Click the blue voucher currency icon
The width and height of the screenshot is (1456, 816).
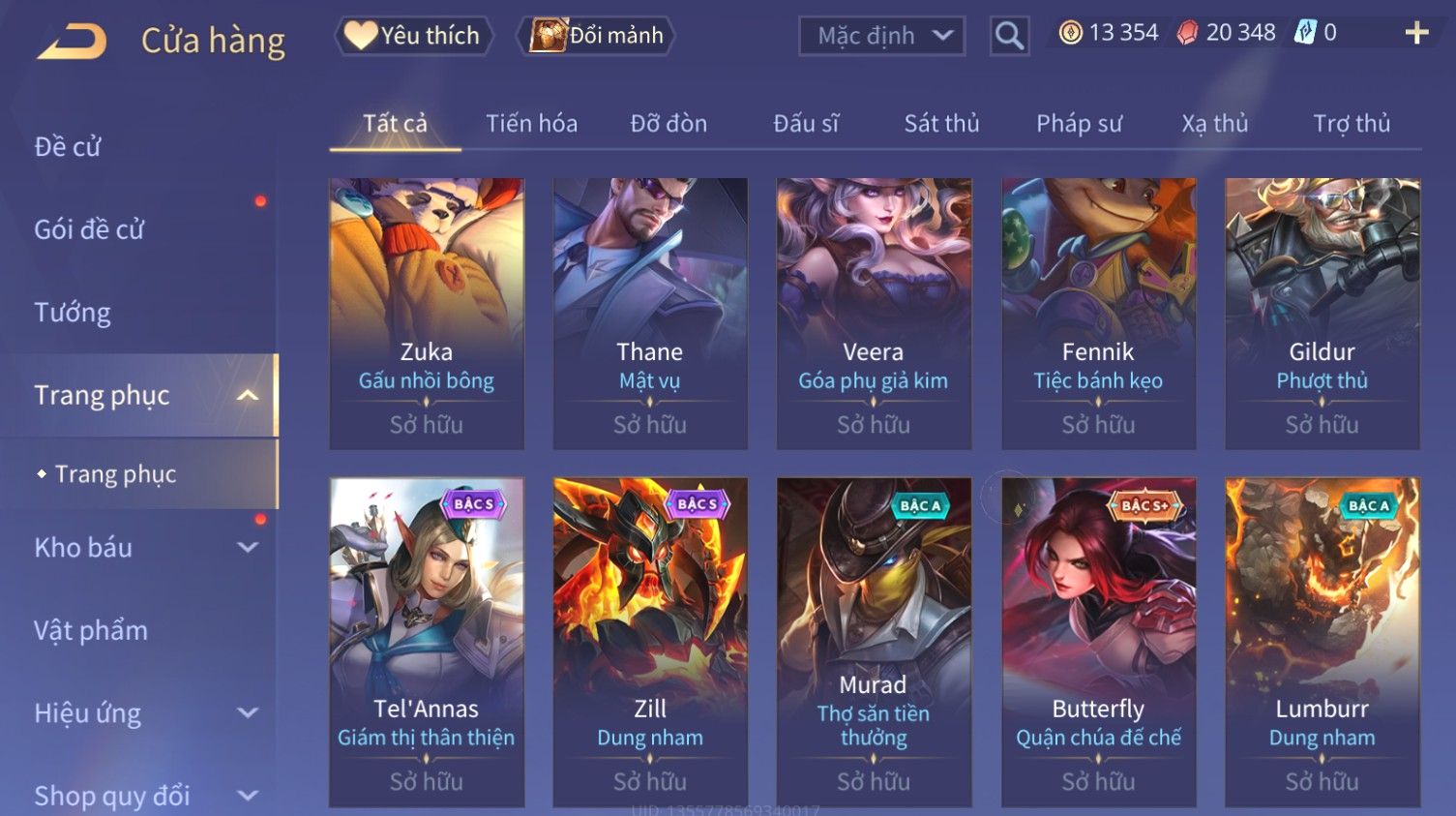(x=1305, y=33)
